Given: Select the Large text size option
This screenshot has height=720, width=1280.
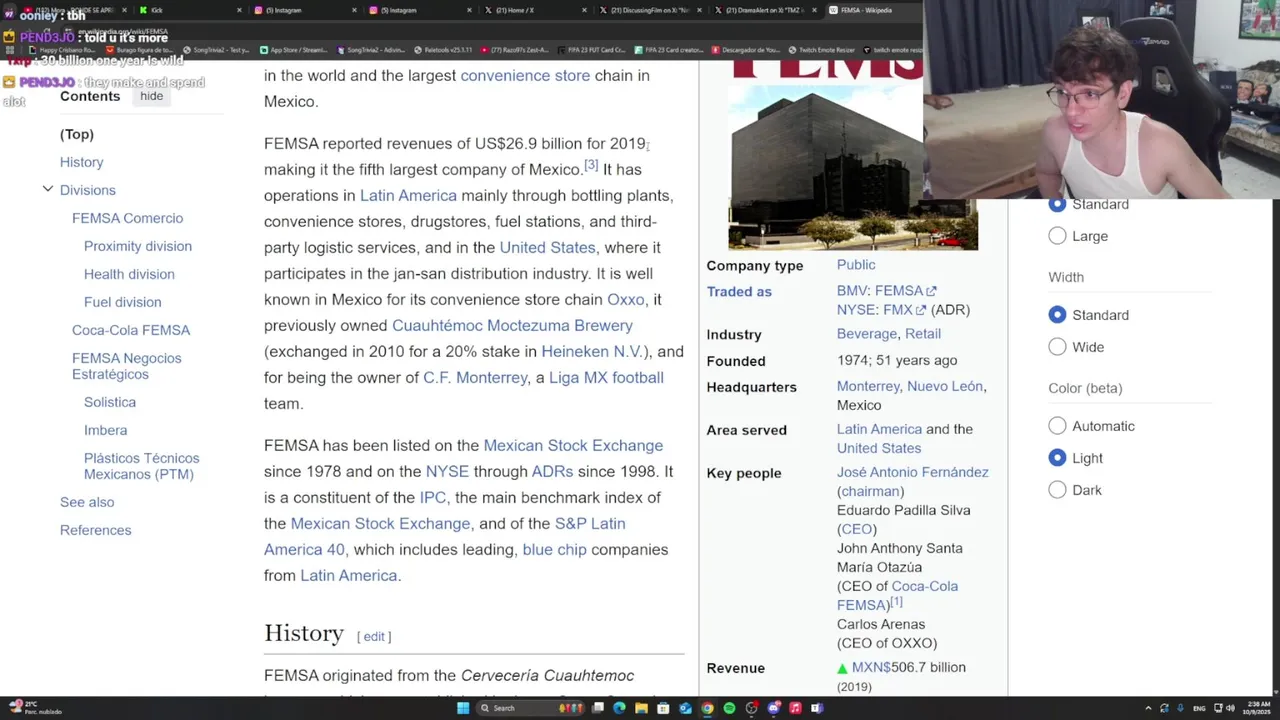Looking at the screenshot, I should click(x=1057, y=236).
